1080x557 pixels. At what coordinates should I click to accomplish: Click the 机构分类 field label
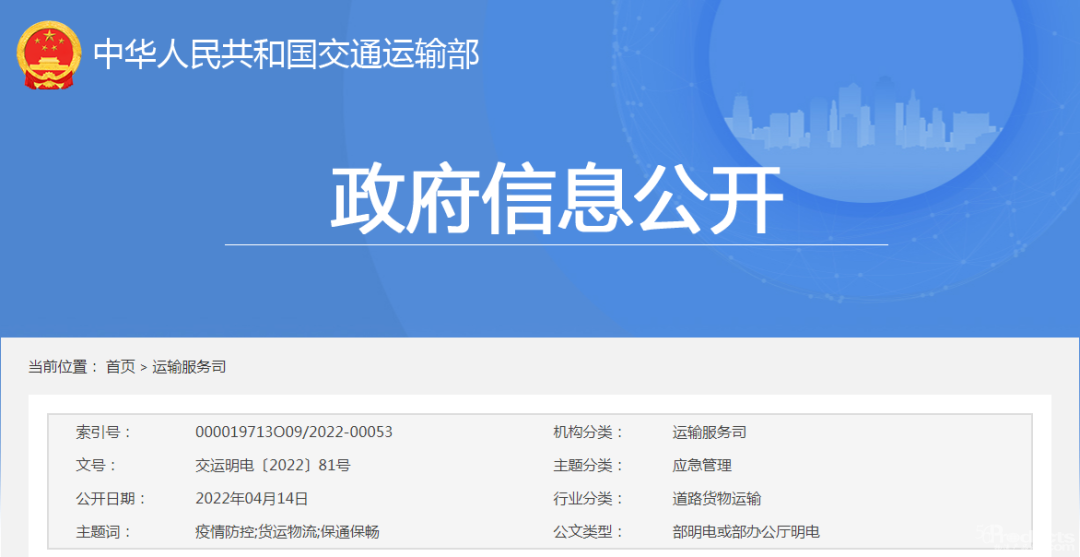click(588, 432)
